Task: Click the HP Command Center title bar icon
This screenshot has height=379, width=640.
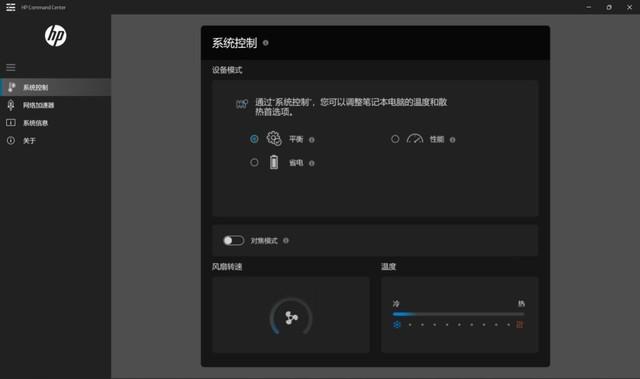Action: (11, 7)
